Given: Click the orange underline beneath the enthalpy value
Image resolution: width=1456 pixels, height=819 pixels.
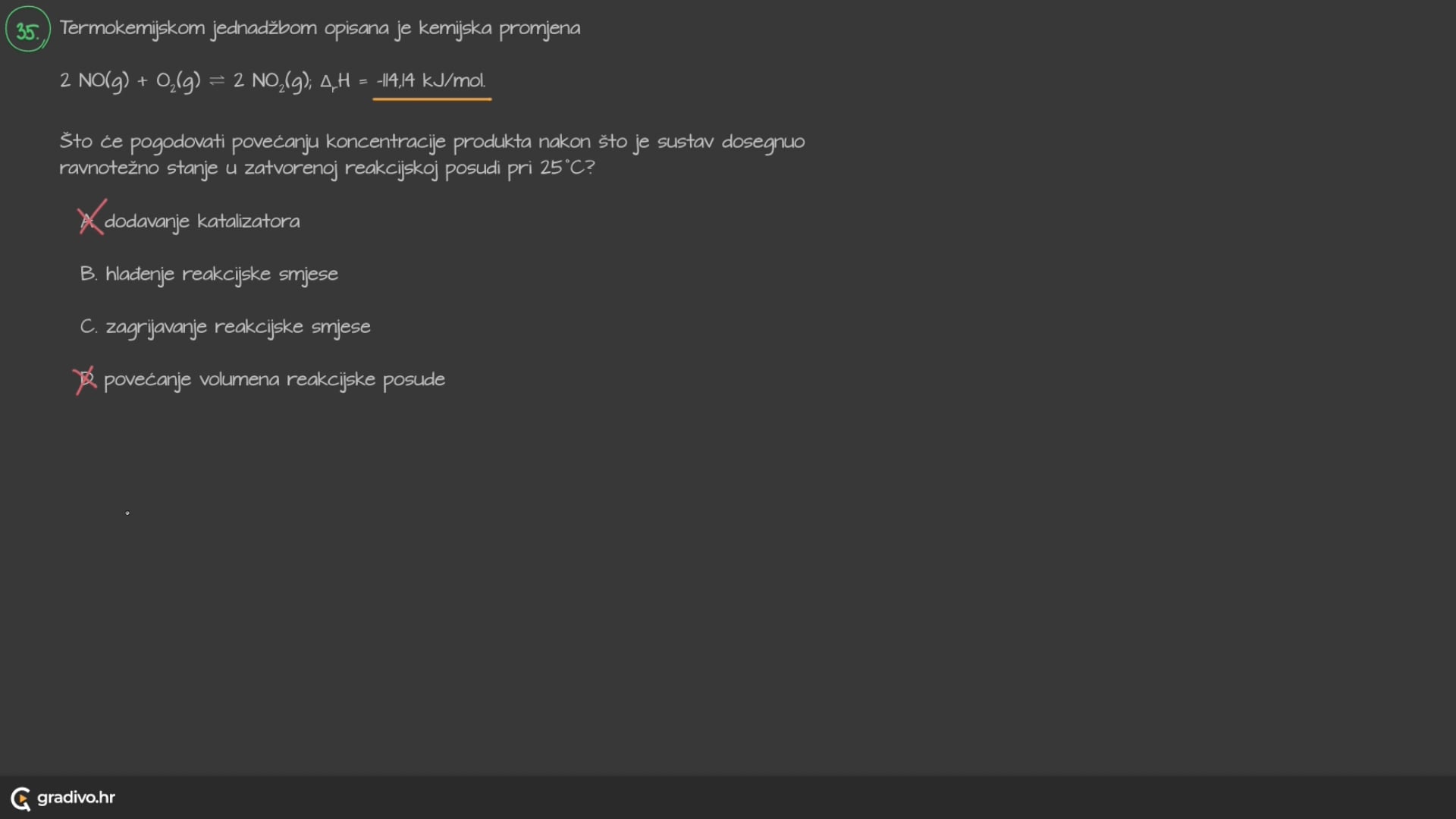Looking at the screenshot, I should pos(431,99).
